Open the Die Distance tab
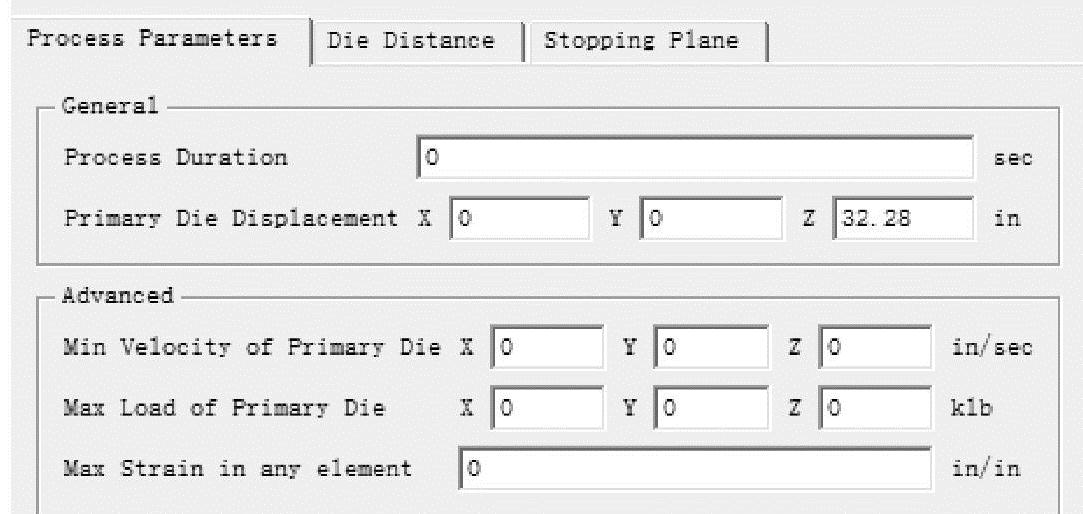Viewport: 1083px width, 514px height. point(411,41)
